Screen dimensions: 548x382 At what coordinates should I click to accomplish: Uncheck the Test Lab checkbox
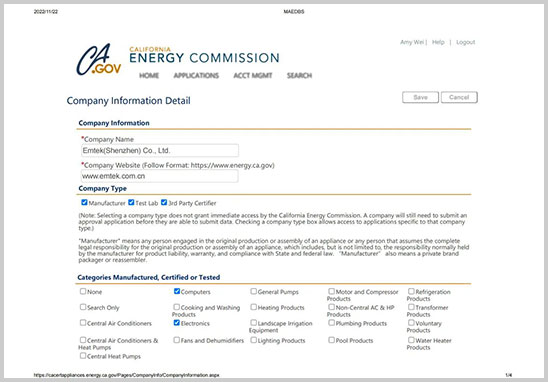131,202
